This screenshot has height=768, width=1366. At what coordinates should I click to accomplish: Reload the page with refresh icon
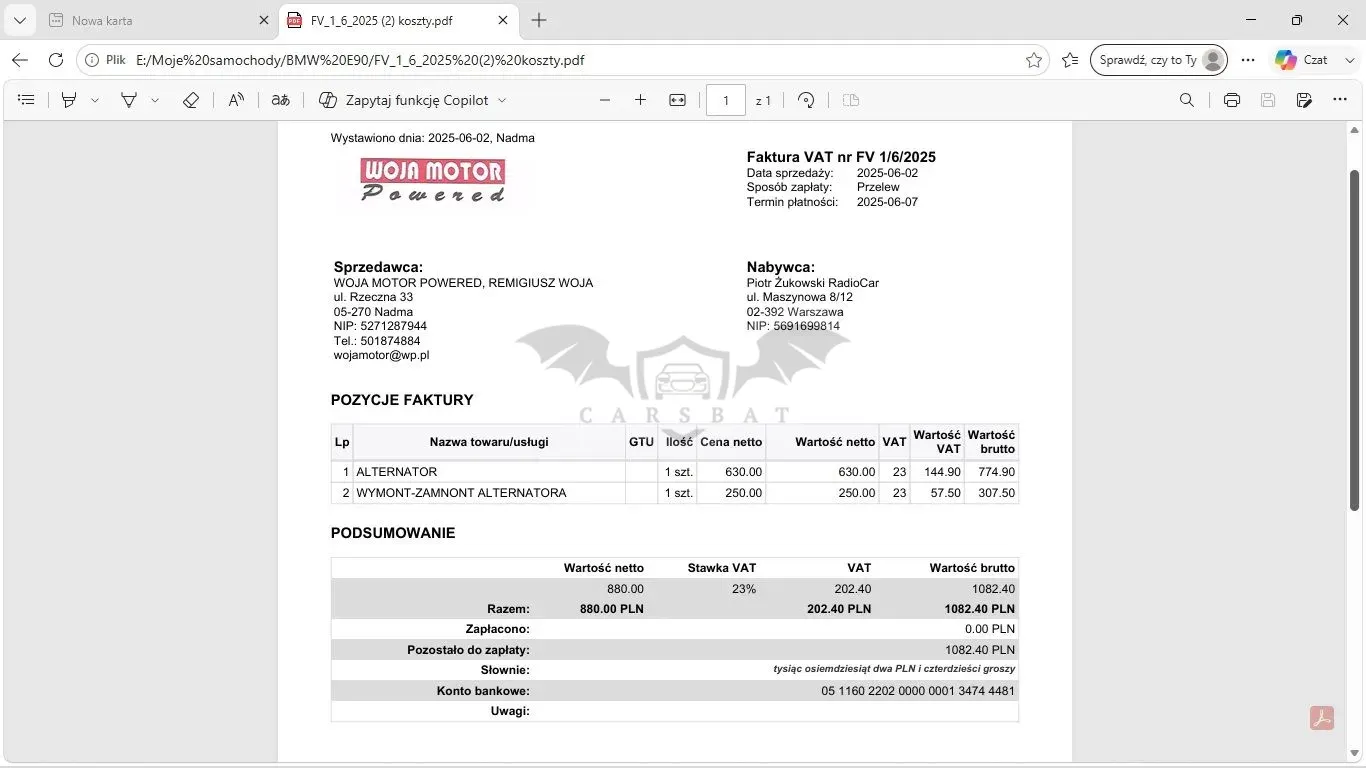[56, 60]
